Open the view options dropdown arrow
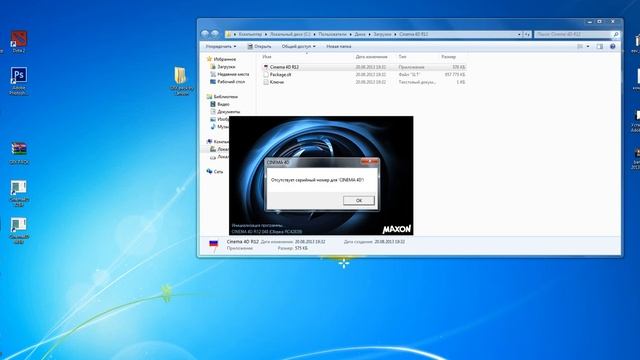 (588, 47)
